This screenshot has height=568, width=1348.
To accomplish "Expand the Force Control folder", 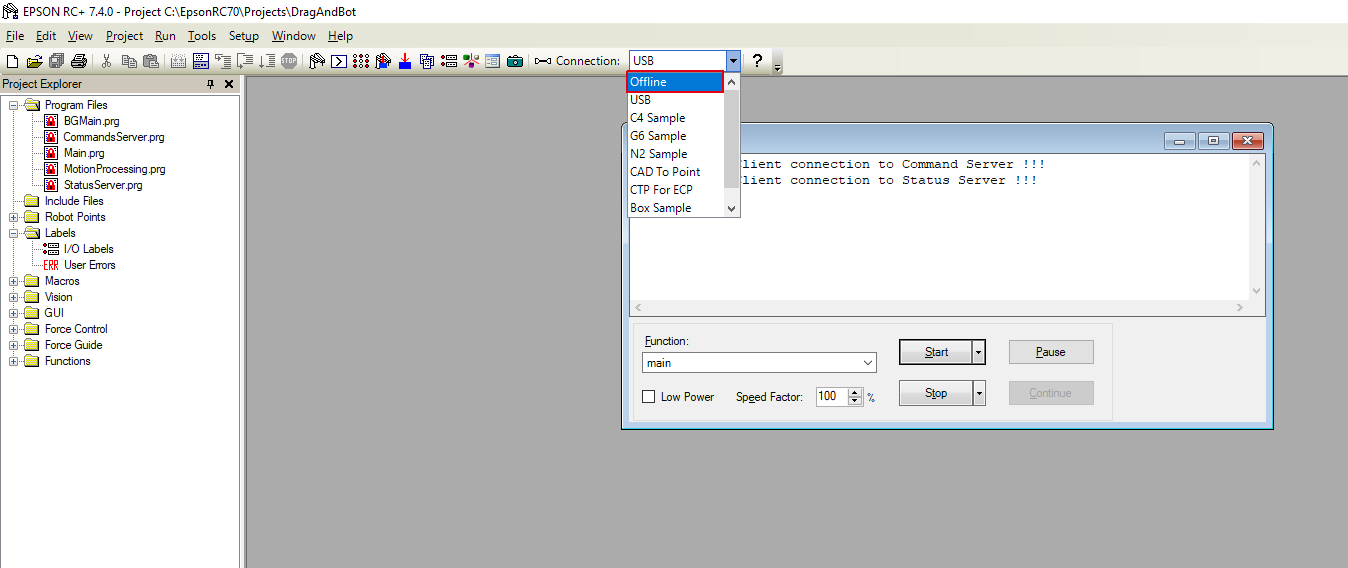I will 14,329.
